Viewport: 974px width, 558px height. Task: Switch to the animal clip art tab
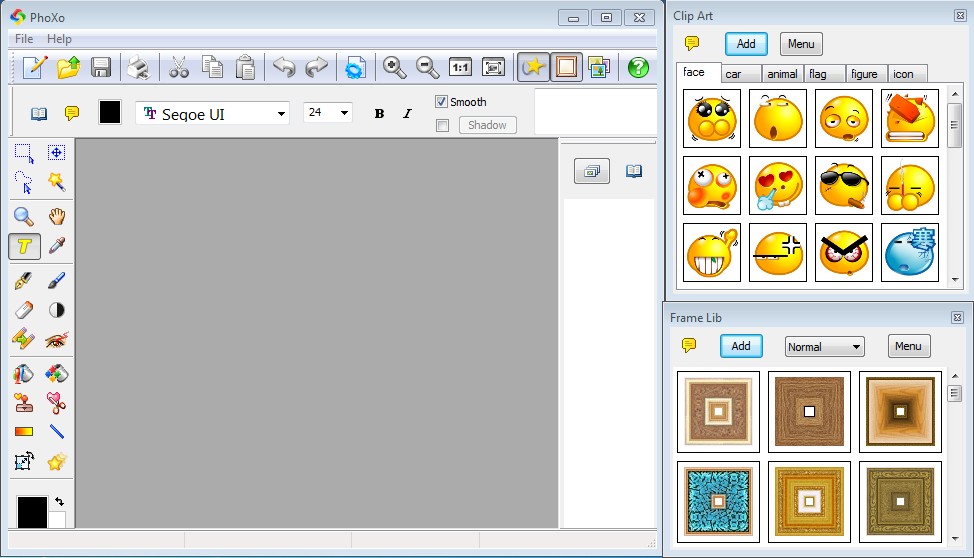782,74
